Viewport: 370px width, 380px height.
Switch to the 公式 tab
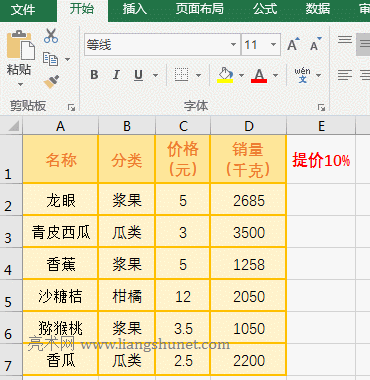[265, 9]
